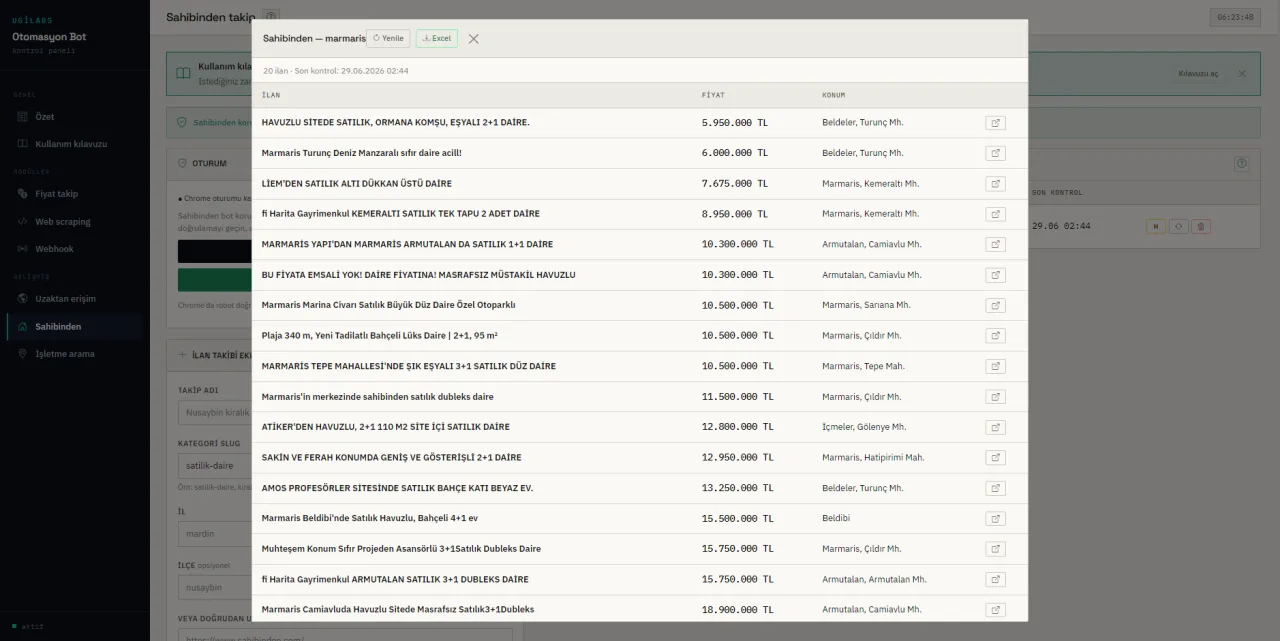Open external link for SAKİN VE FERAH listing
The width and height of the screenshot is (1280, 641).
(995, 458)
